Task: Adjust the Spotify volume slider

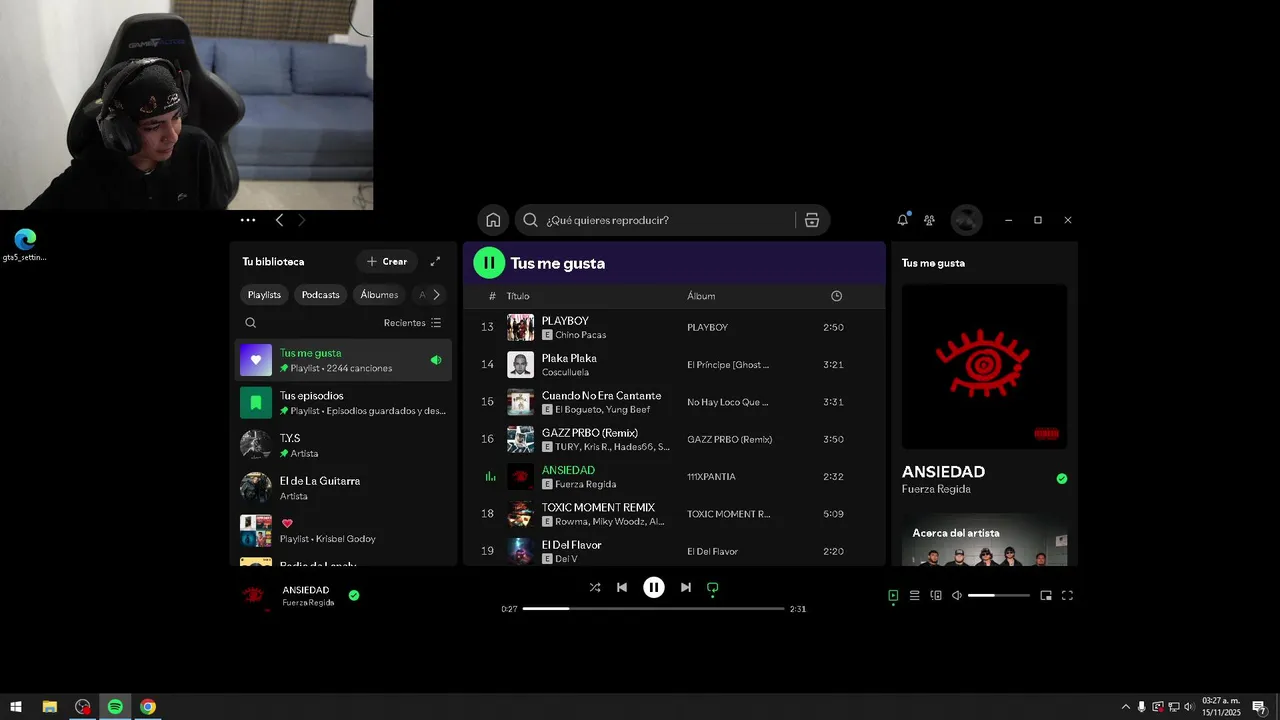Action: [x=999, y=595]
